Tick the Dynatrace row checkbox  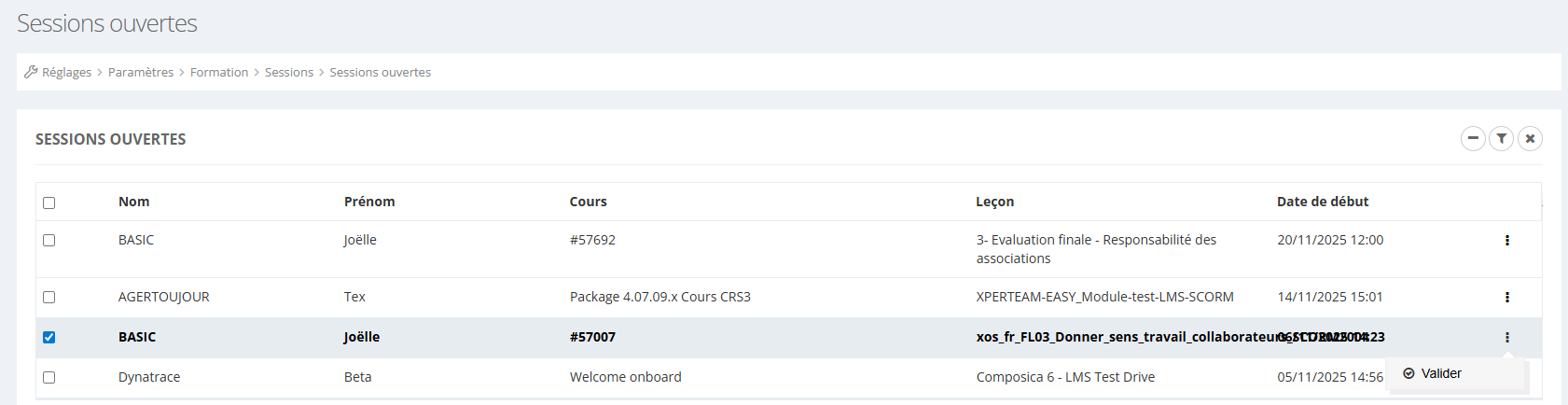(x=49, y=378)
